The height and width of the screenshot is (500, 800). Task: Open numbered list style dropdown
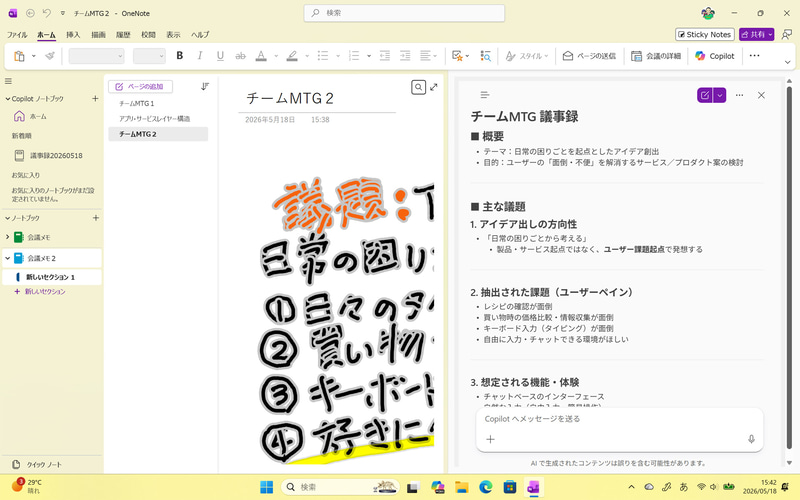(368, 56)
